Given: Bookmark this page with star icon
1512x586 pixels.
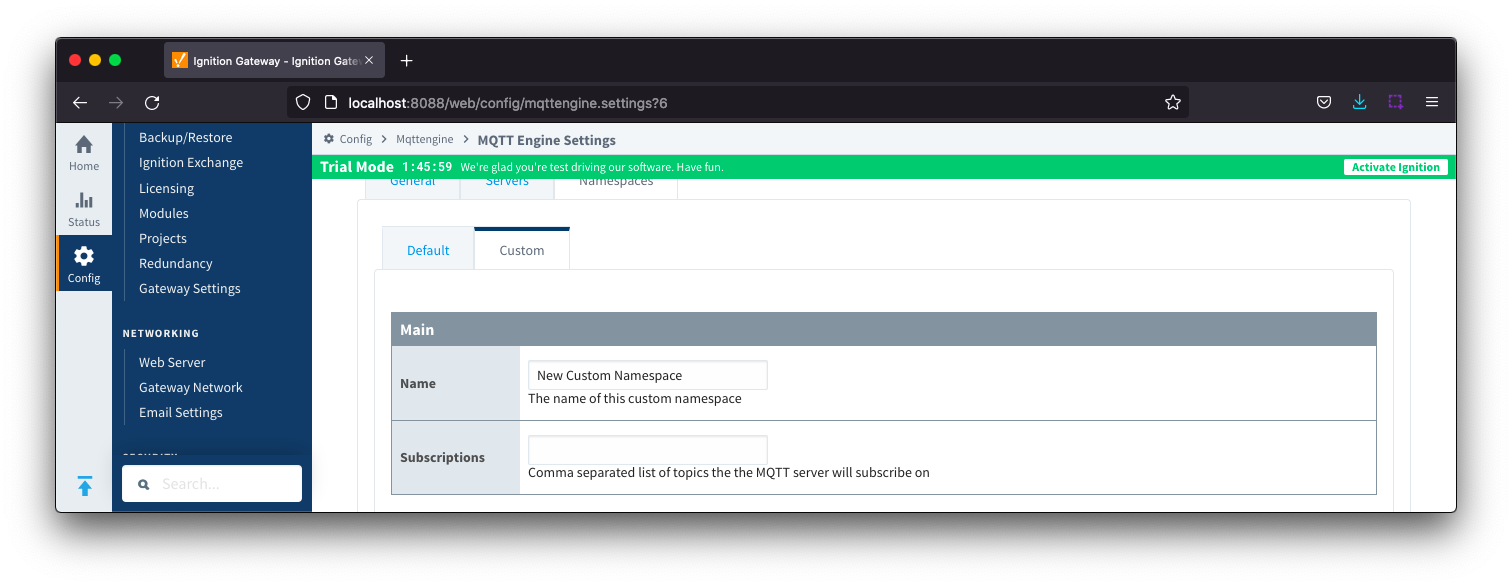Looking at the screenshot, I should (x=1173, y=102).
